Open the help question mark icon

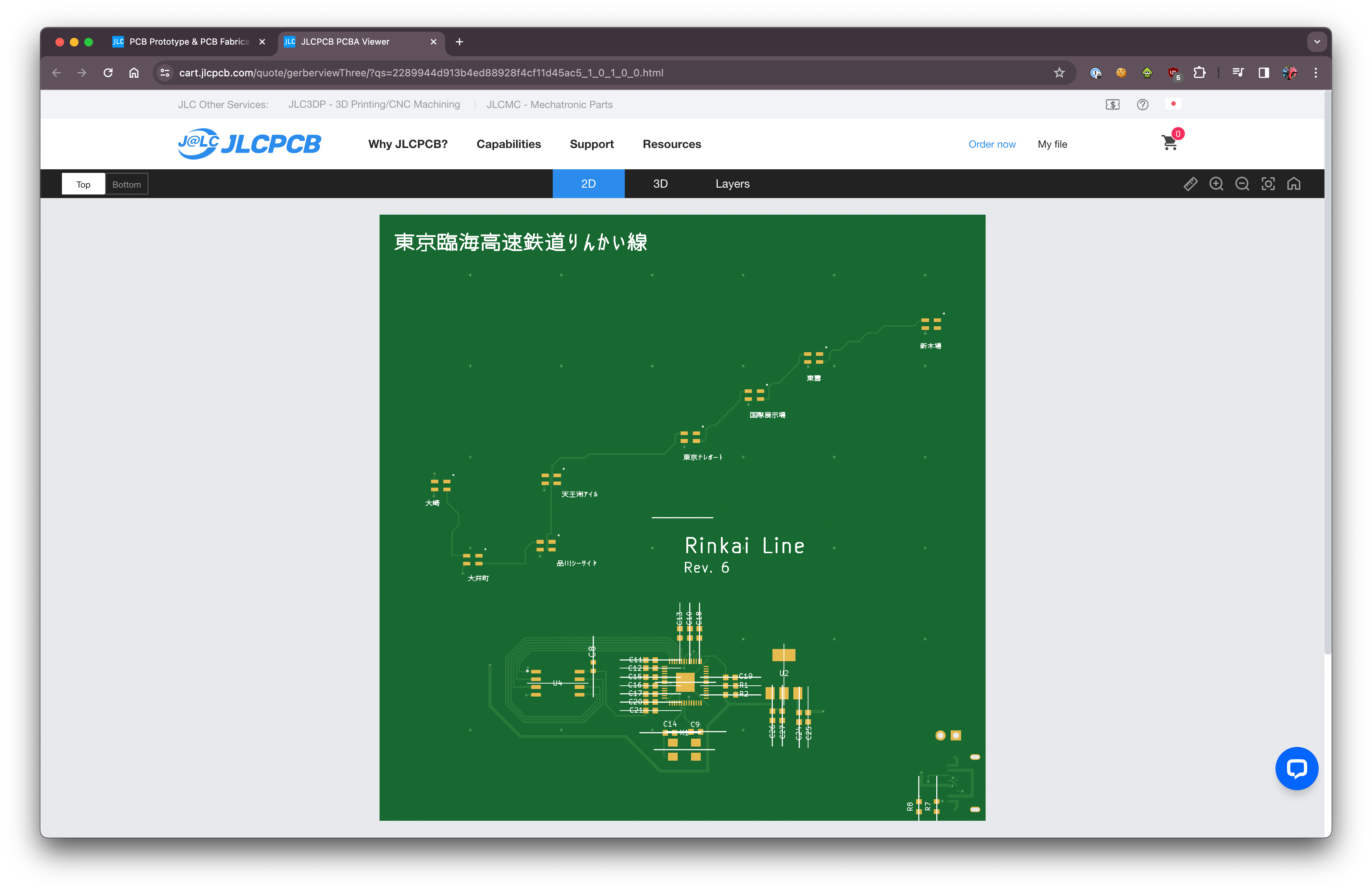click(1143, 104)
